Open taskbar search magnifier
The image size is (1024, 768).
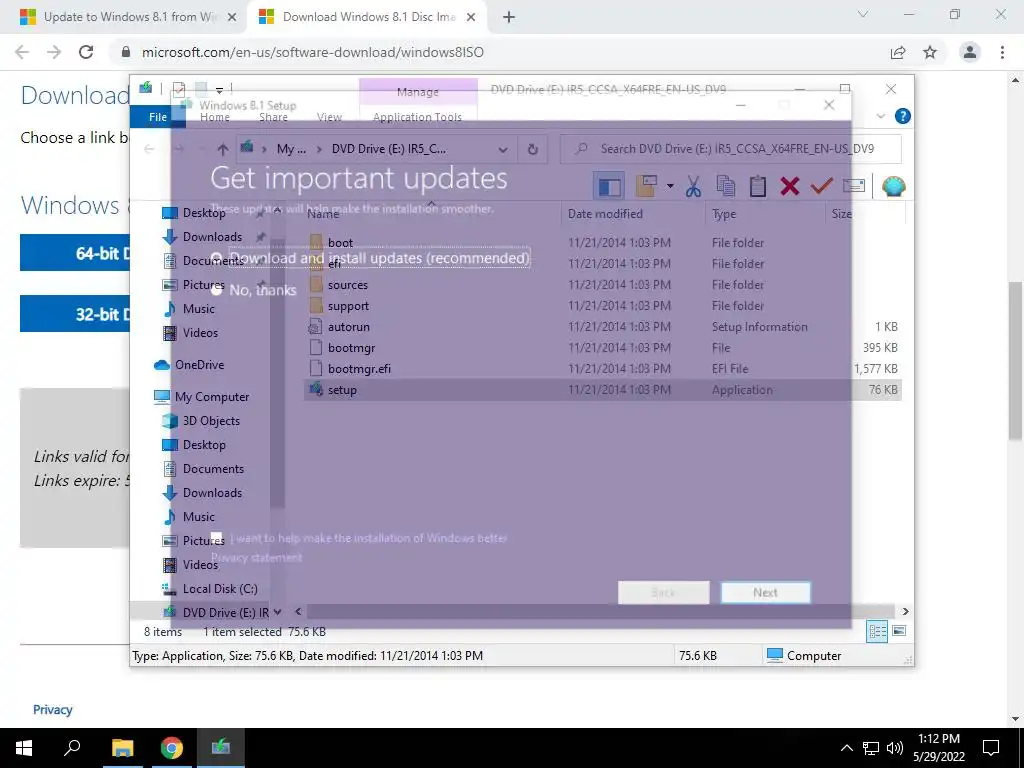click(x=72, y=748)
